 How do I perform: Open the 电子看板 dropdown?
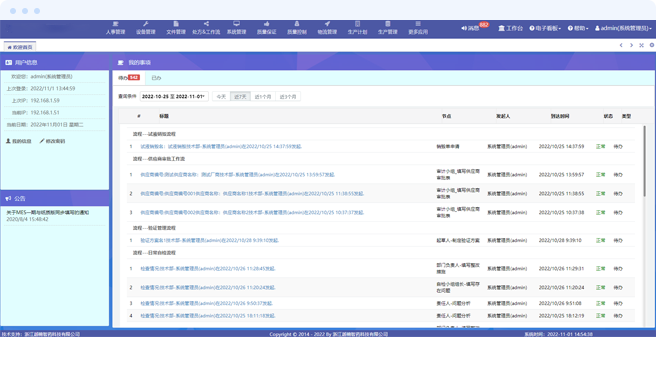[545, 28]
